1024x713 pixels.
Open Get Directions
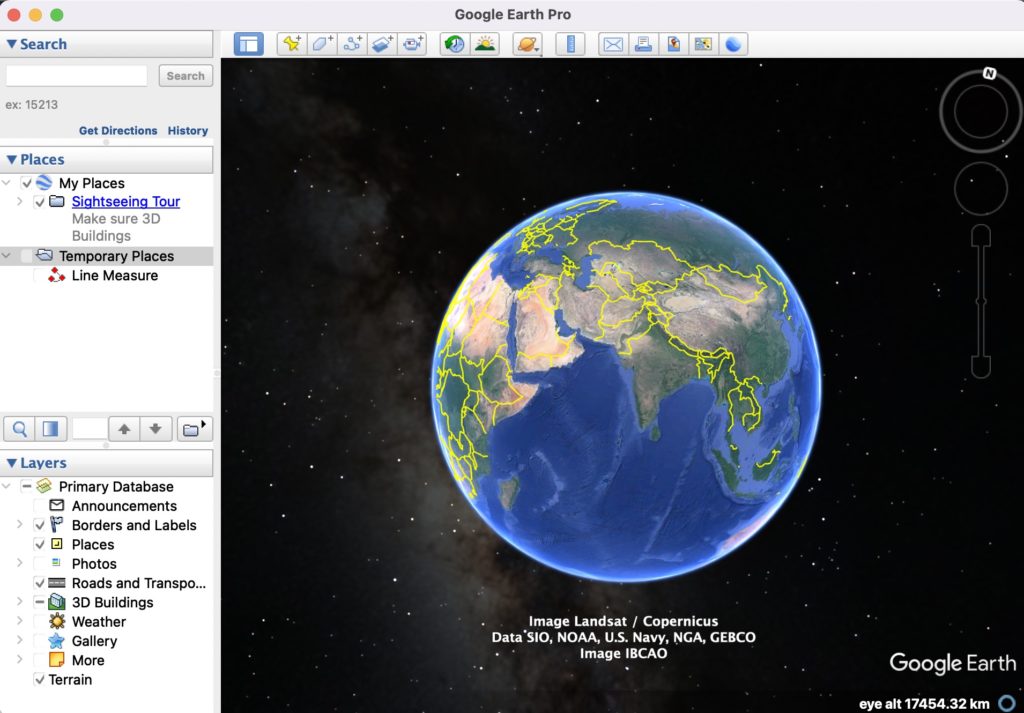point(118,130)
